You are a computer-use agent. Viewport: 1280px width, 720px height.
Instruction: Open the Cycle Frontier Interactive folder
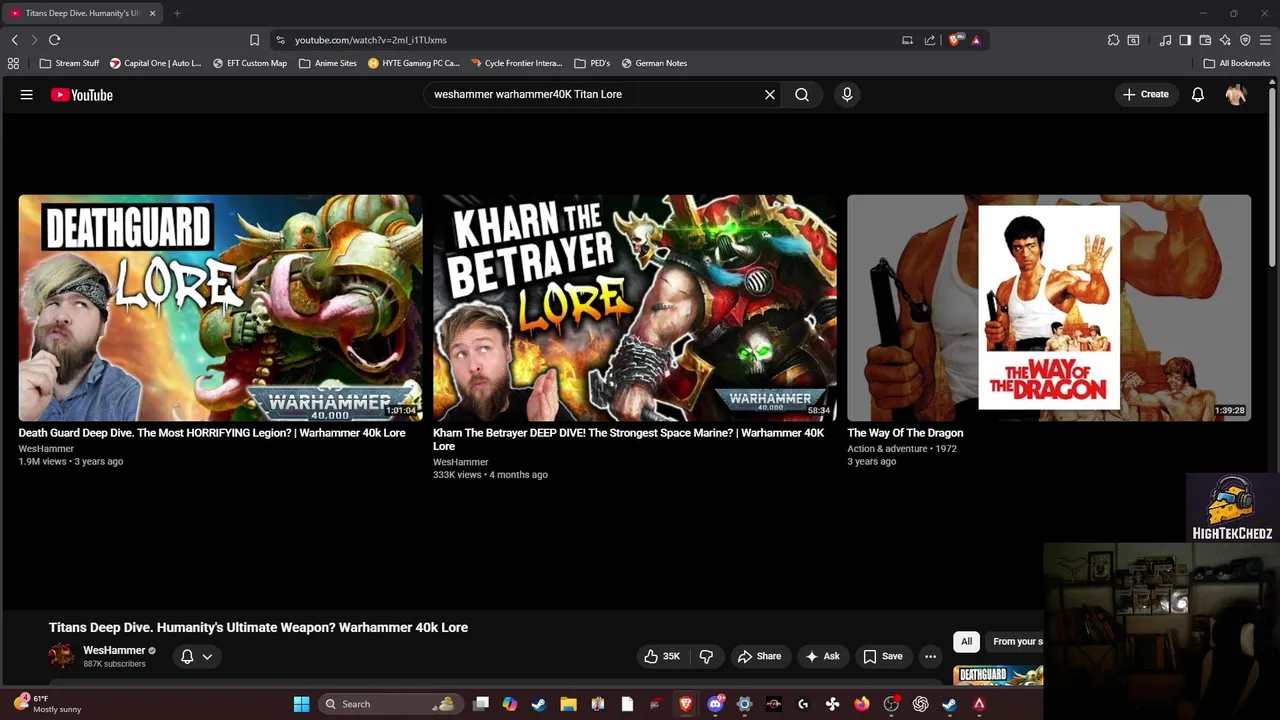516,63
